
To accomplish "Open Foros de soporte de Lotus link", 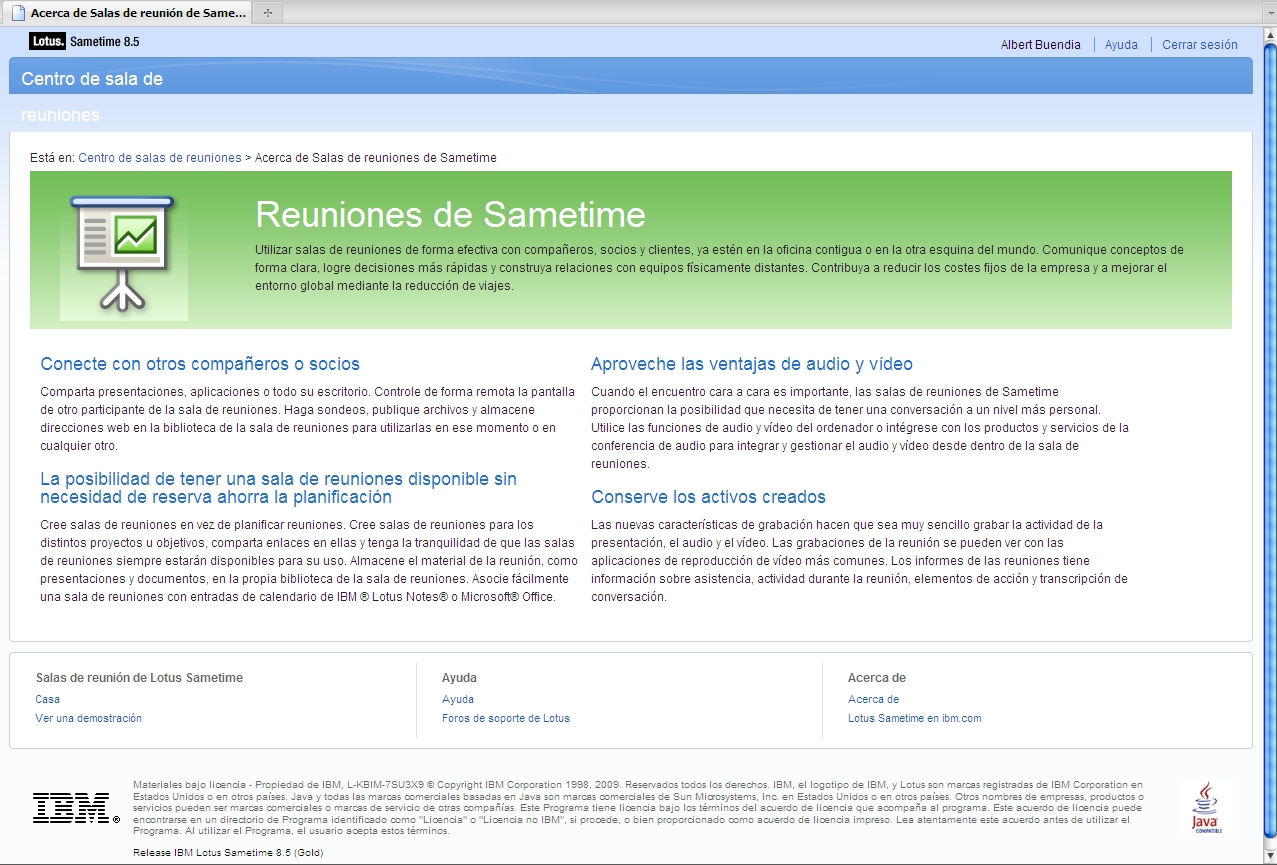I will pyautogui.click(x=506, y=718).
